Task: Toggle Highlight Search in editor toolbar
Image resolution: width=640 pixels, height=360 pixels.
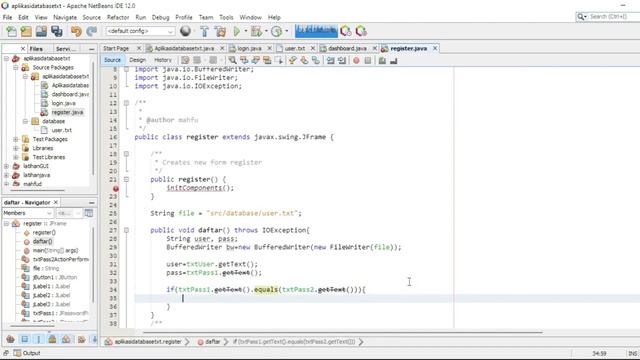Action: 267,60
